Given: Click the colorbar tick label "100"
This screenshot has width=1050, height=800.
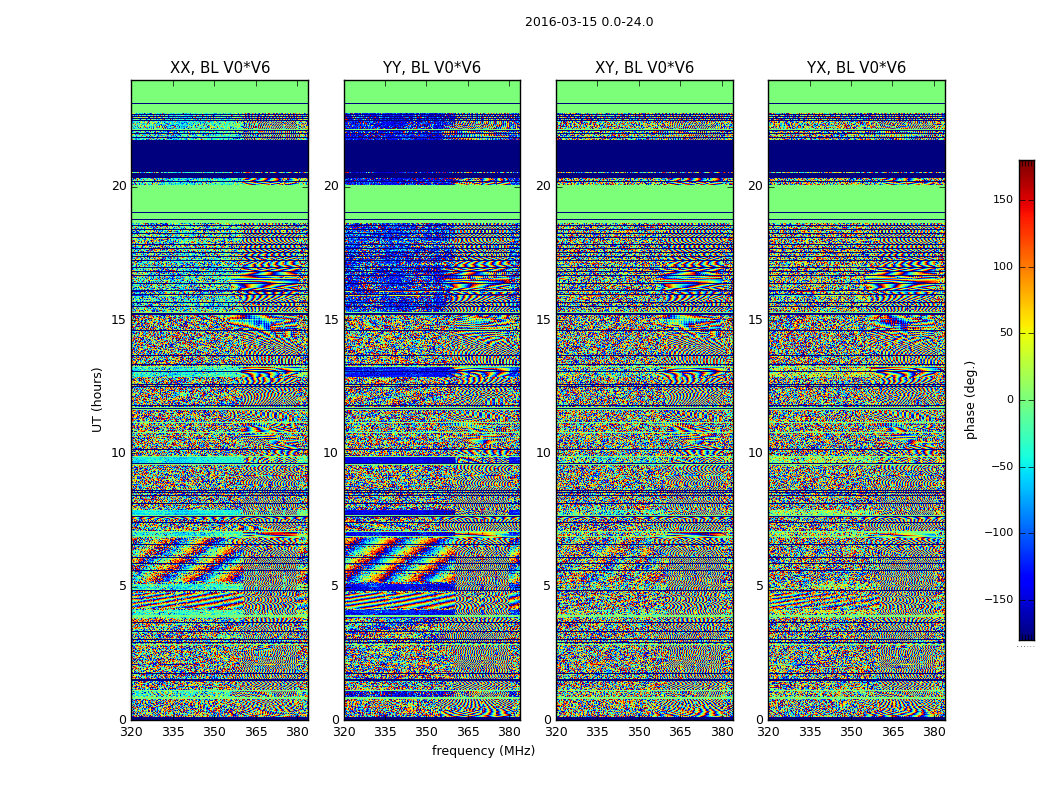Looking at the screenshot, I should [x=1003, y=266].
